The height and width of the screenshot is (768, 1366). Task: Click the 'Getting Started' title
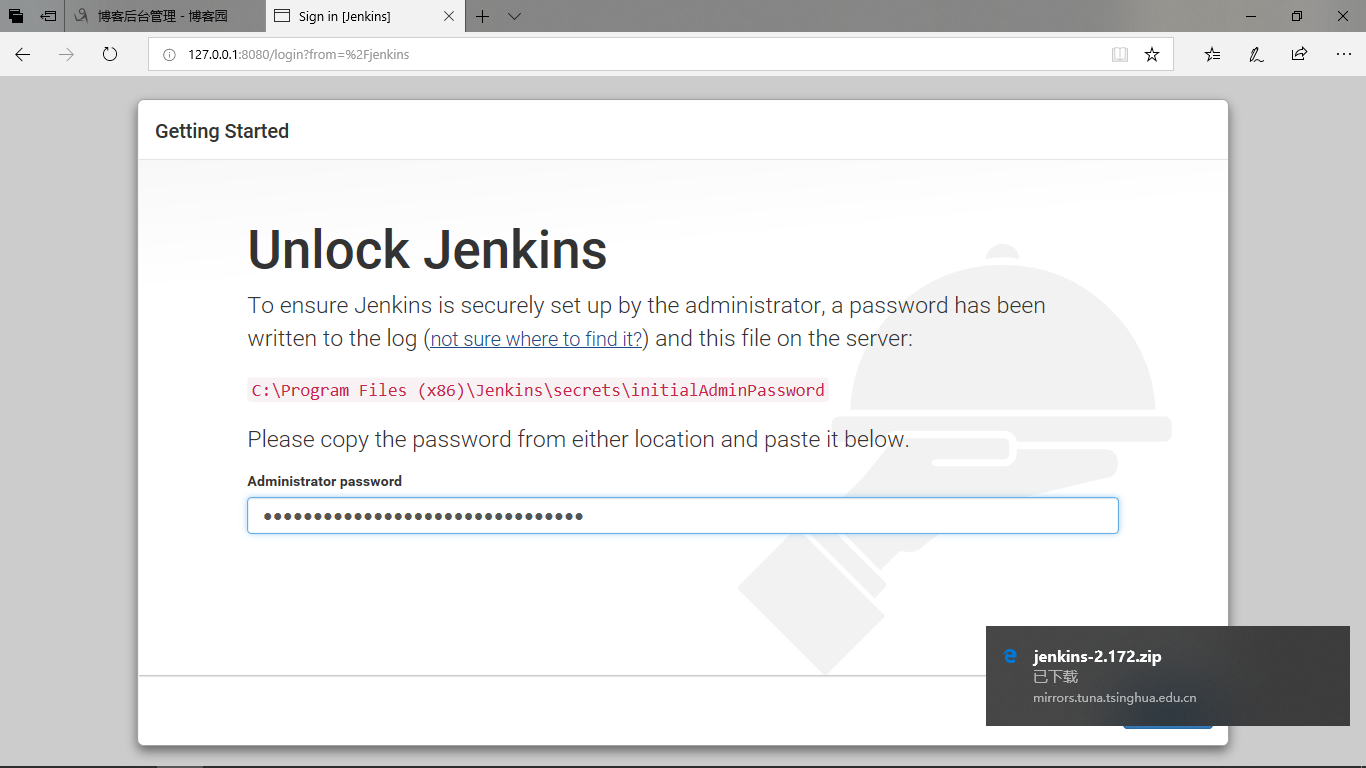pyautogui.click(x=222, y=131)
